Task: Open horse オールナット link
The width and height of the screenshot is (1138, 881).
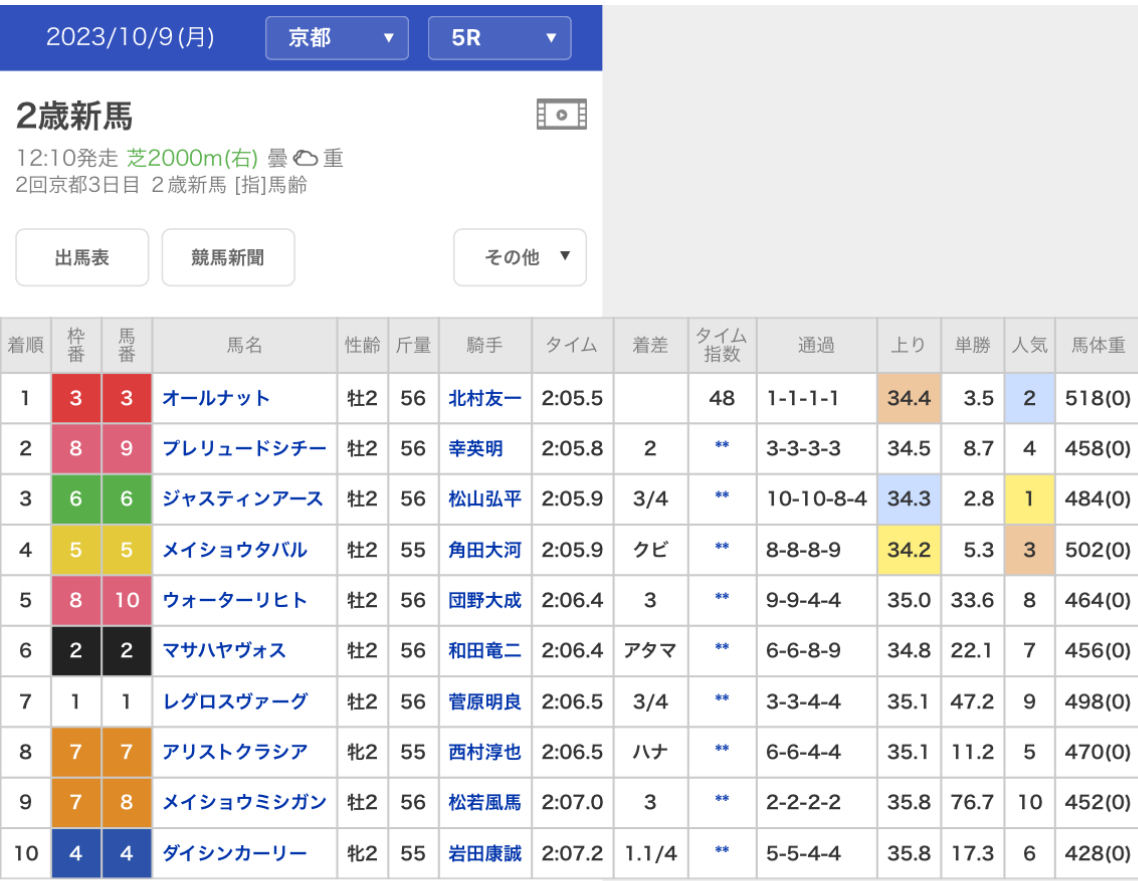Action: tap(216, 398)
